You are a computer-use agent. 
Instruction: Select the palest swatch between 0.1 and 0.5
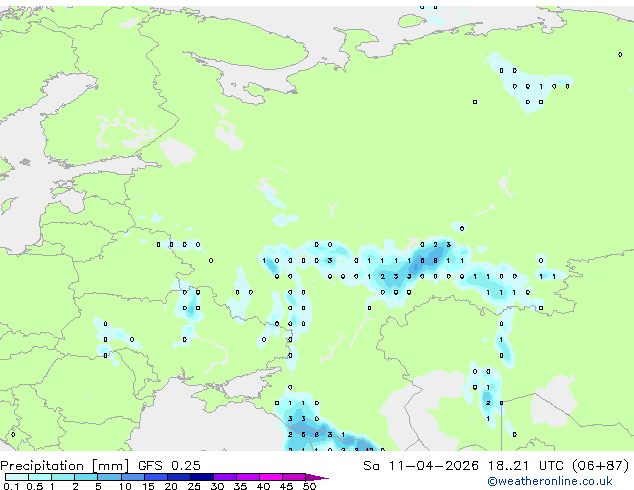tap(17, 477)
